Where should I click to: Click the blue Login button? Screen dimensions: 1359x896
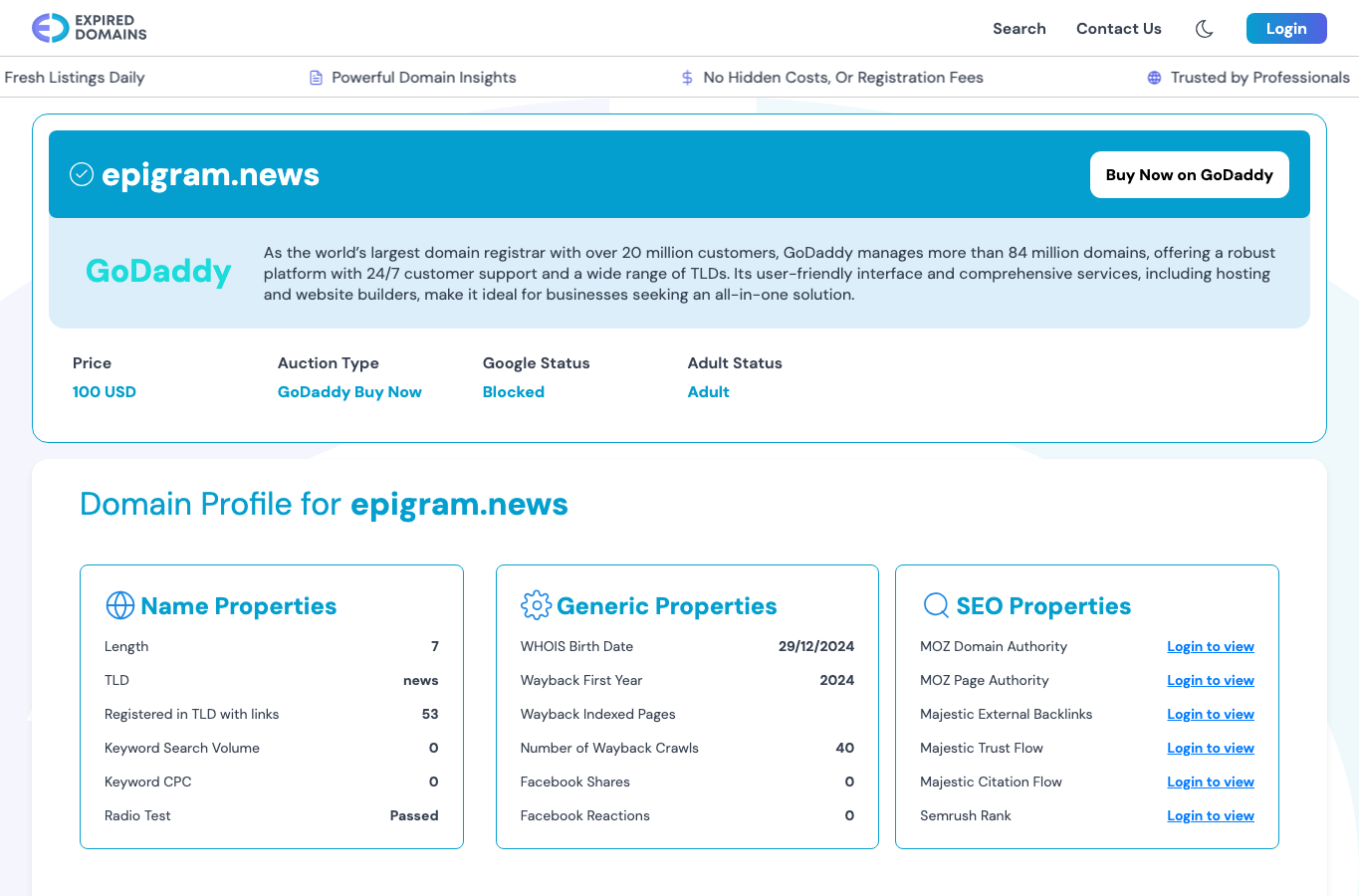pyautogui.click(x=1286, y=29)
